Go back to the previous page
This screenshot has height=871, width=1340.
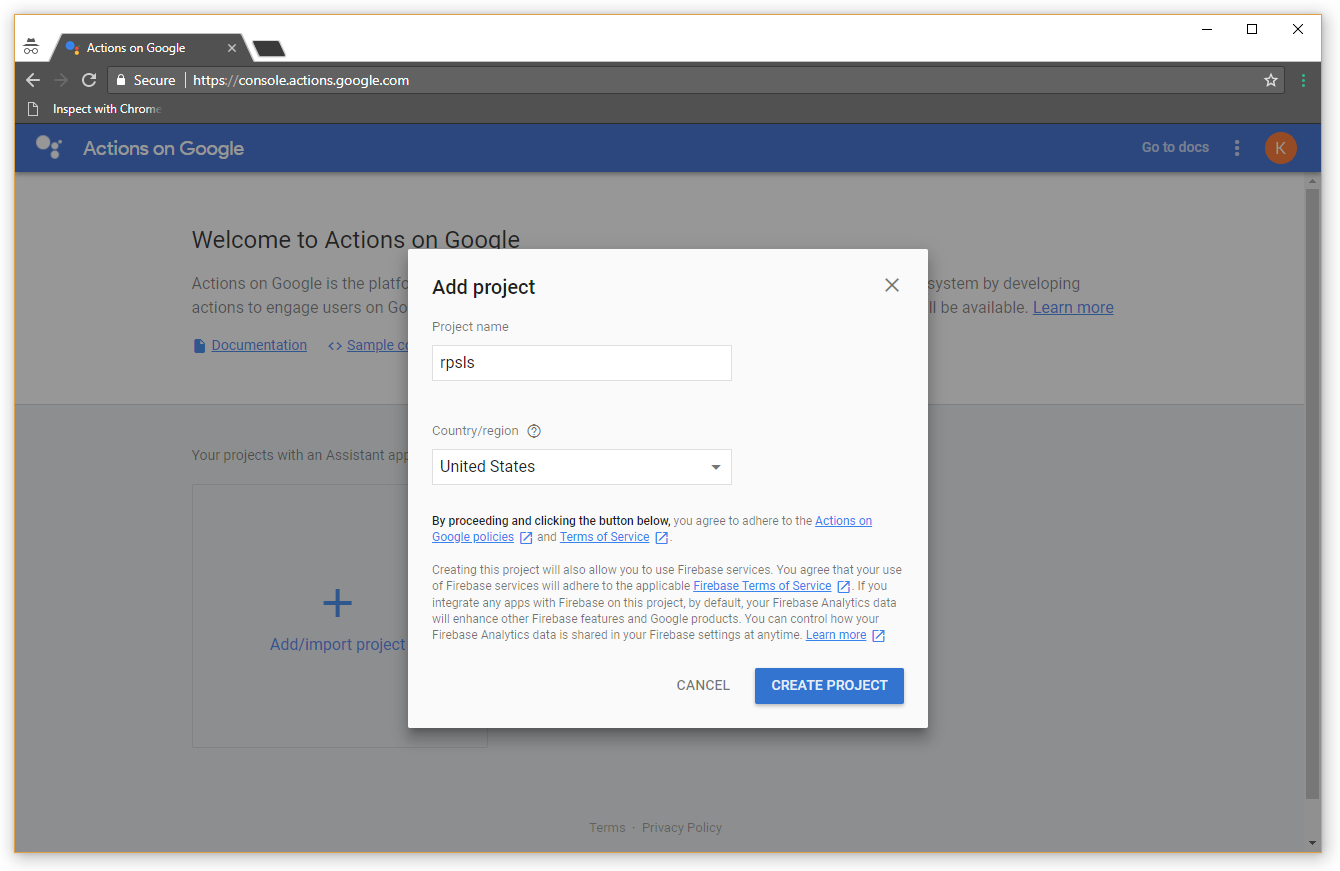[33, 80]
